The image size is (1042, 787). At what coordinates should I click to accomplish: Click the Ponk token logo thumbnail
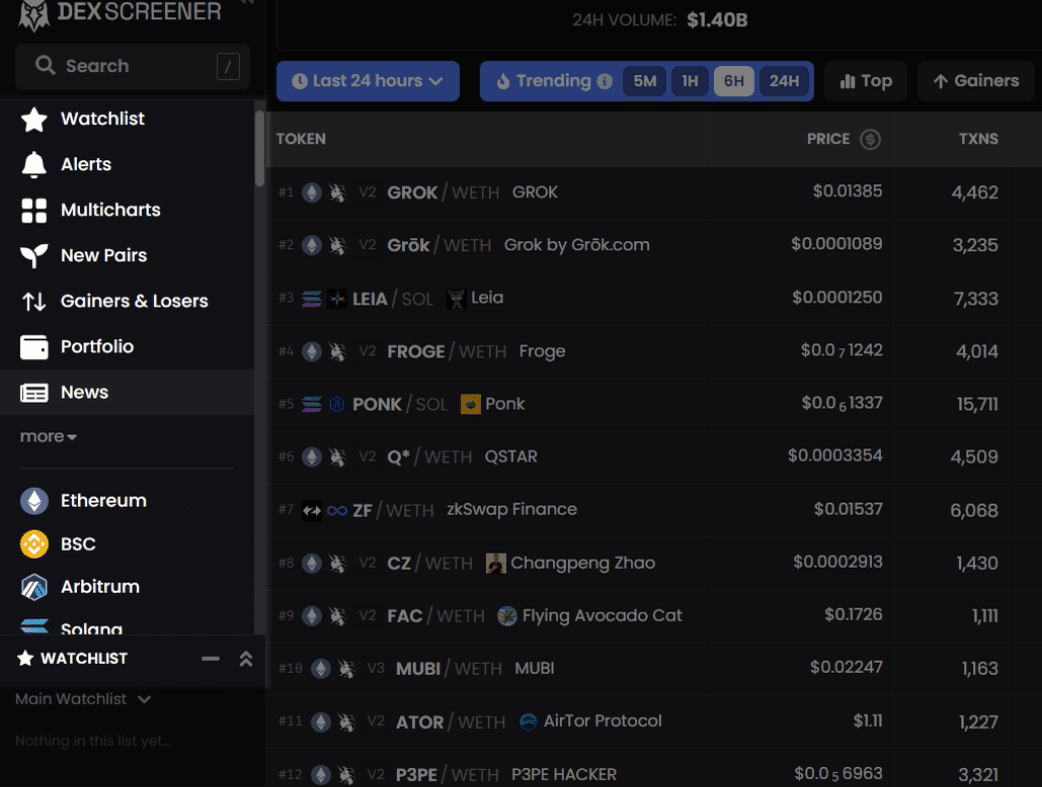[470, 404]
